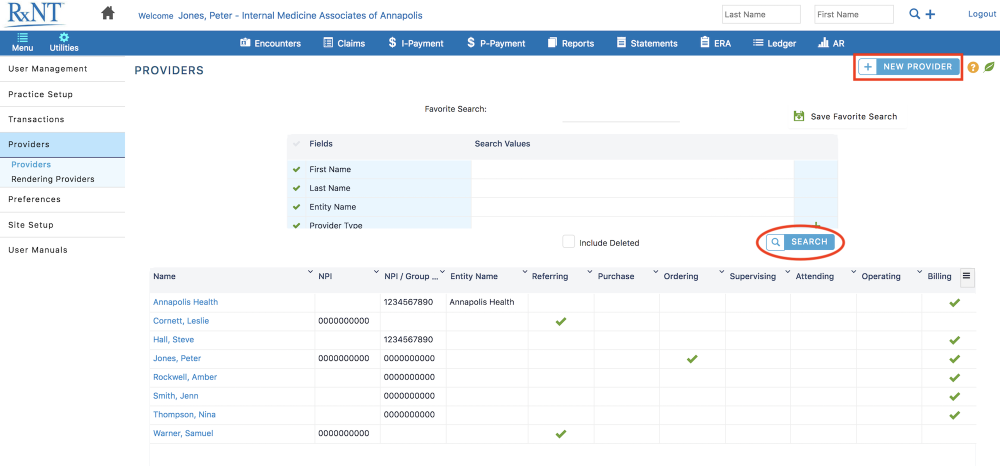Toggle the Entity Name field checkmark
This screenshot has width=1000, height=466.
pos(296,207)
